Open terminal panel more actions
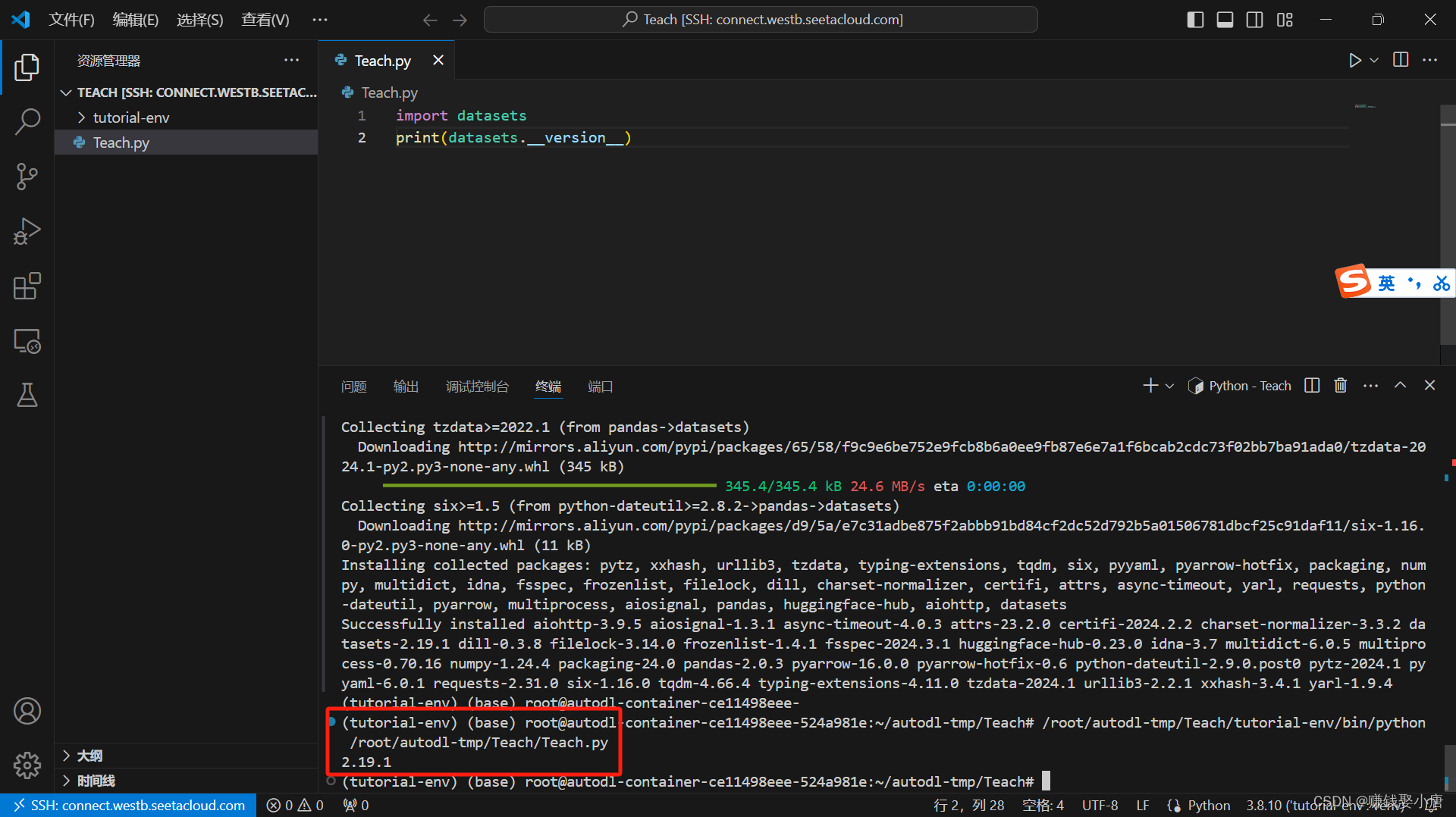Image resolution: width=1456 pixels, height=817 pixels. click(1370, 386)
